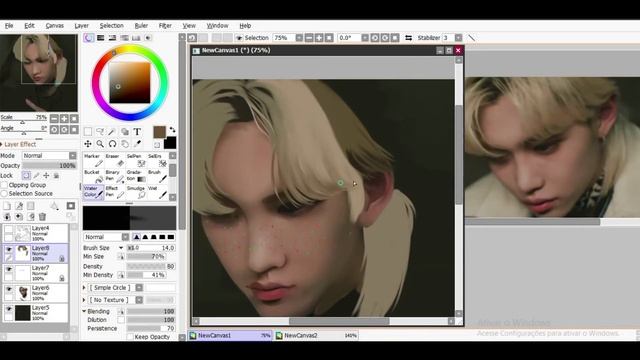Image resolution: width=640 pixels, height=360 pixels.
Task: Reset the navigator Scale
Action: pyautogui.click(x=74, y=119)
